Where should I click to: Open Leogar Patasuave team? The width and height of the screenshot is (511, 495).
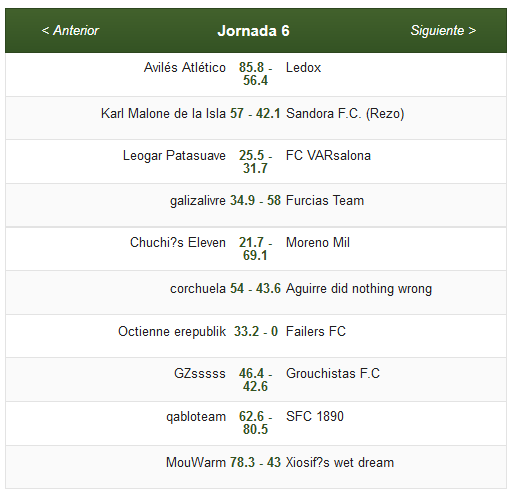pos(174,156)
